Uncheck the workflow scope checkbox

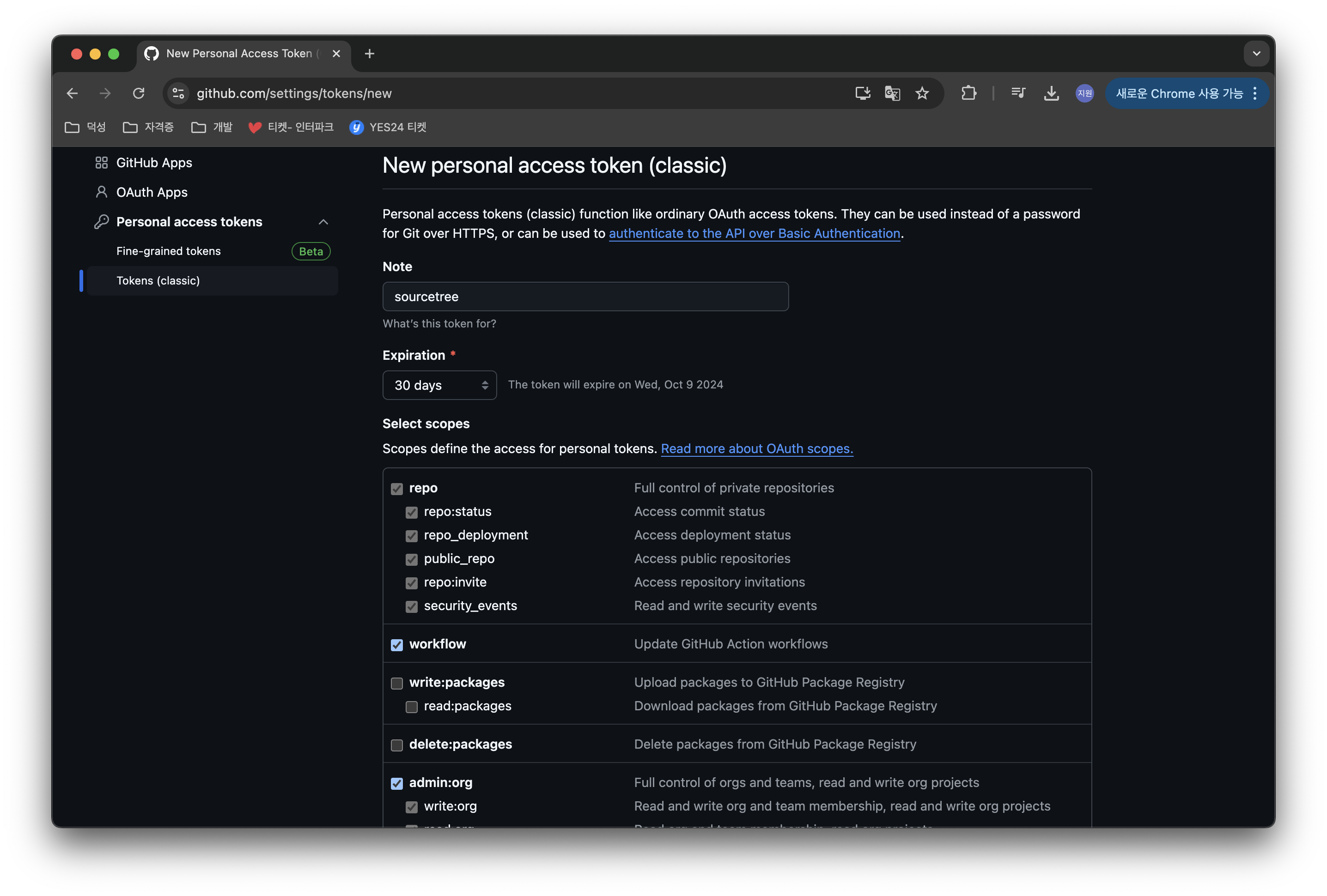[x=397, y=645]
